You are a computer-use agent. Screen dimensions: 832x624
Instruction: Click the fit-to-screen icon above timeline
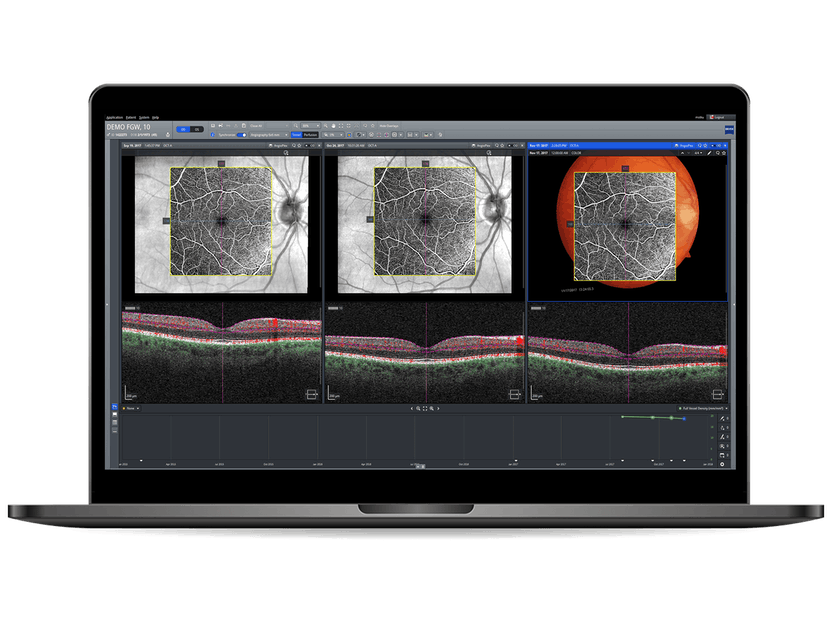coord(425,409)
